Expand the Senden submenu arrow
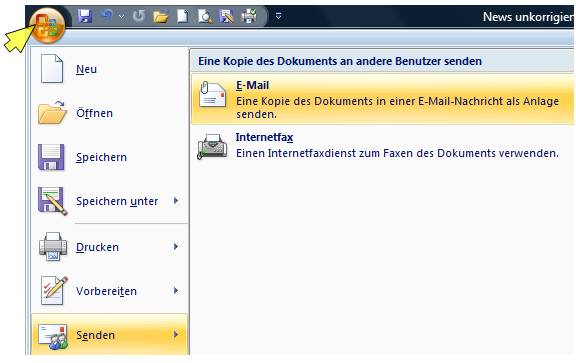 point(176,335)
